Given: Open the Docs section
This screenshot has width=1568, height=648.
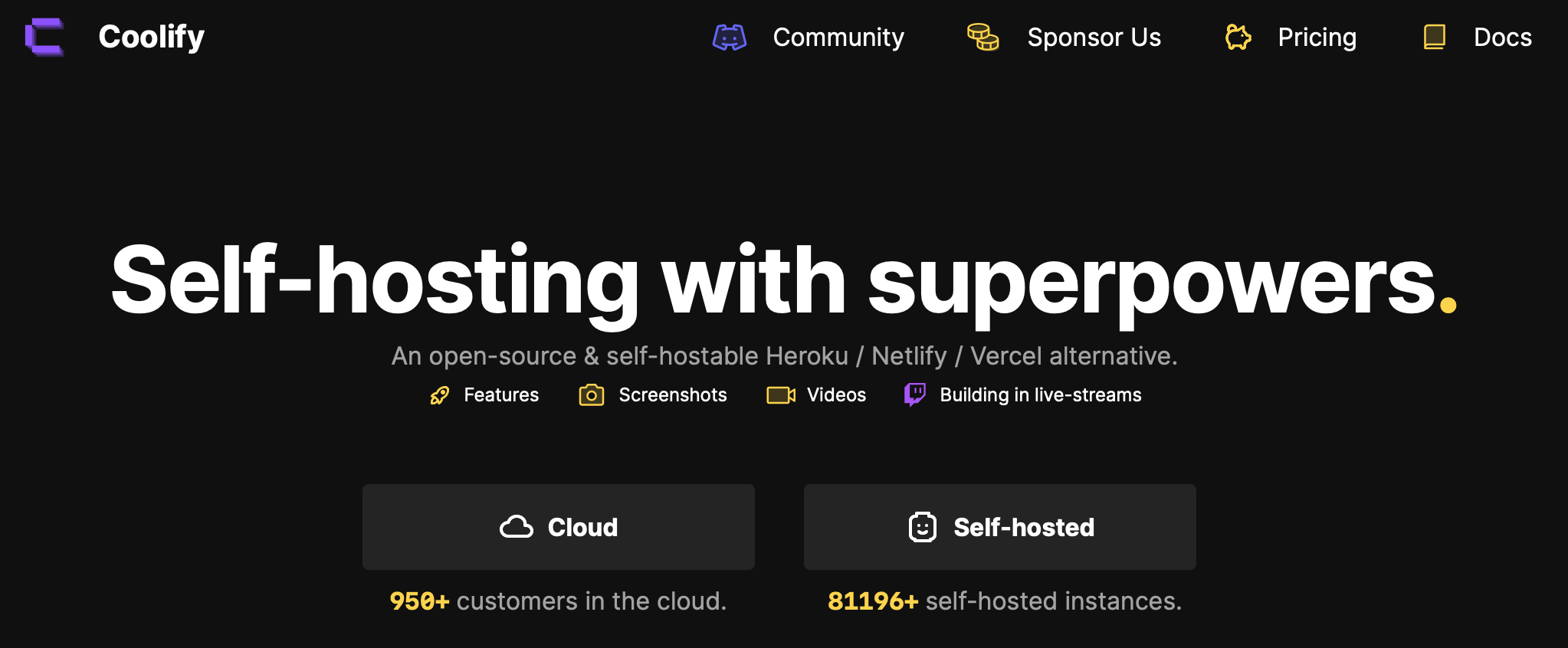Looking at the screenshot, I should (1501, 36).
